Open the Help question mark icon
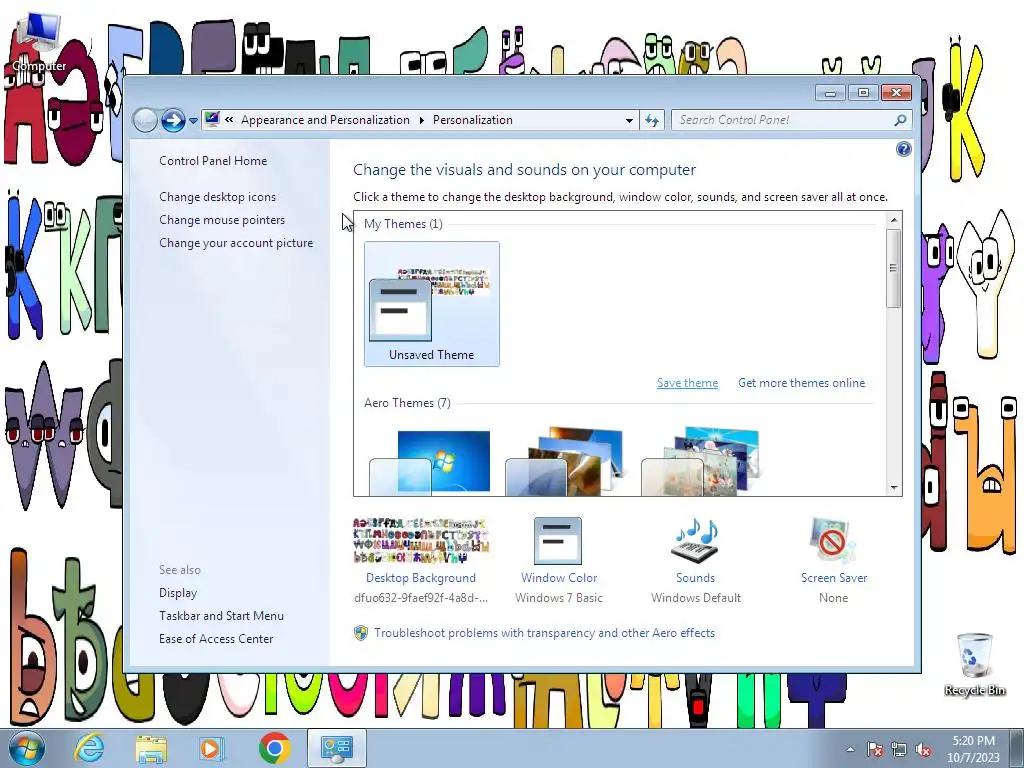Viewport: 1024px width, 768px height. point(903,150)
